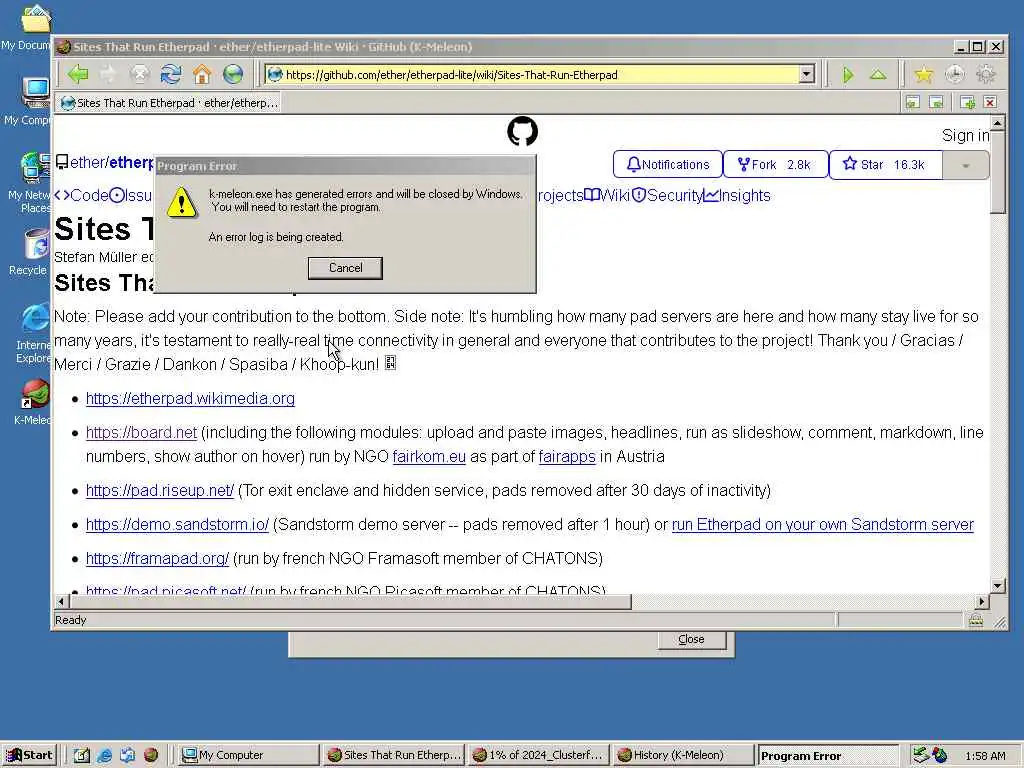Viewport: 1024px width, 768px height.
Task: Click the vertical scrollbar down arrow
Action: click(997, 586)
